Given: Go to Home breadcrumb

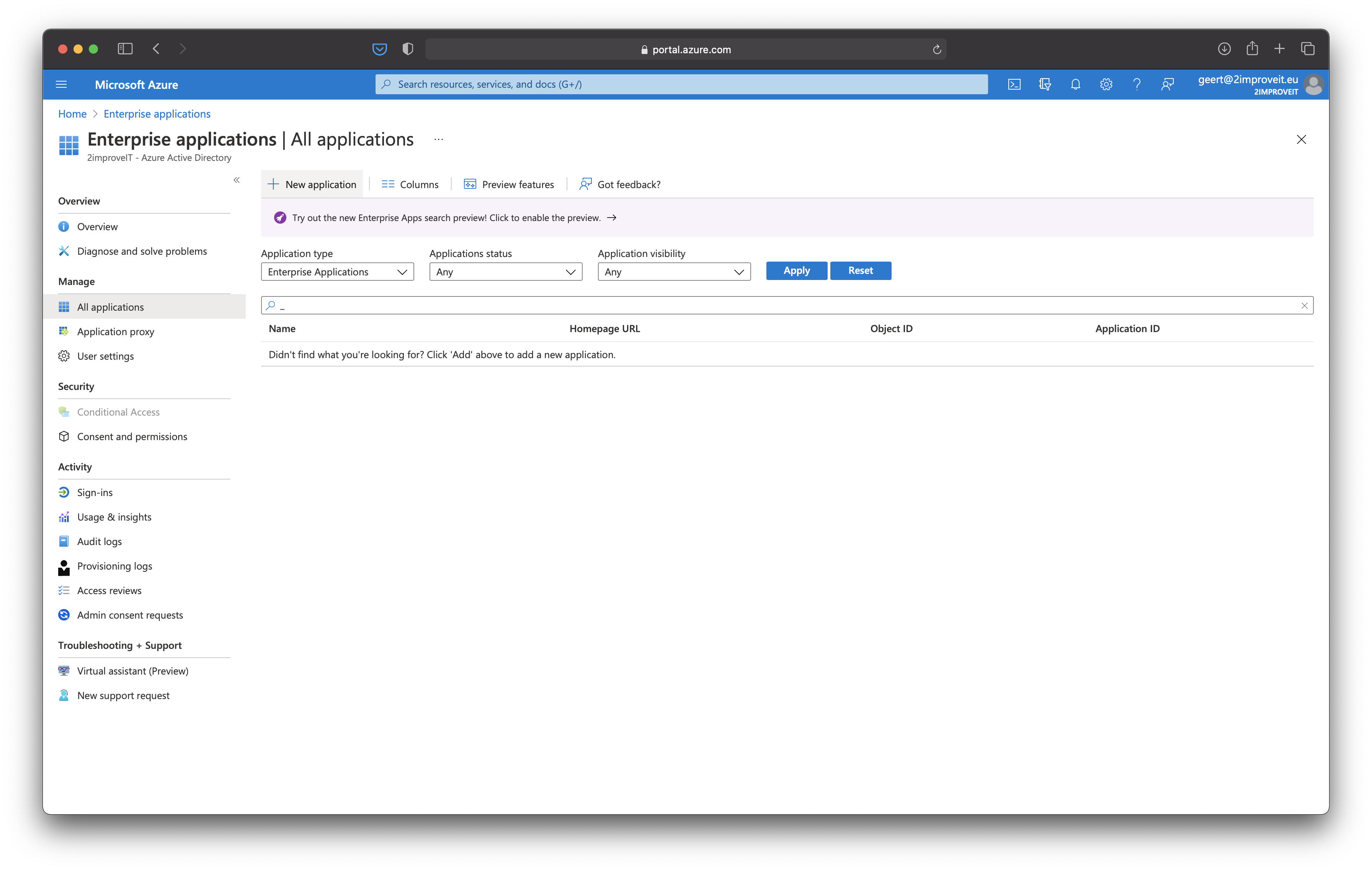Looking at the screenshot, I should (x=72, y=114).
